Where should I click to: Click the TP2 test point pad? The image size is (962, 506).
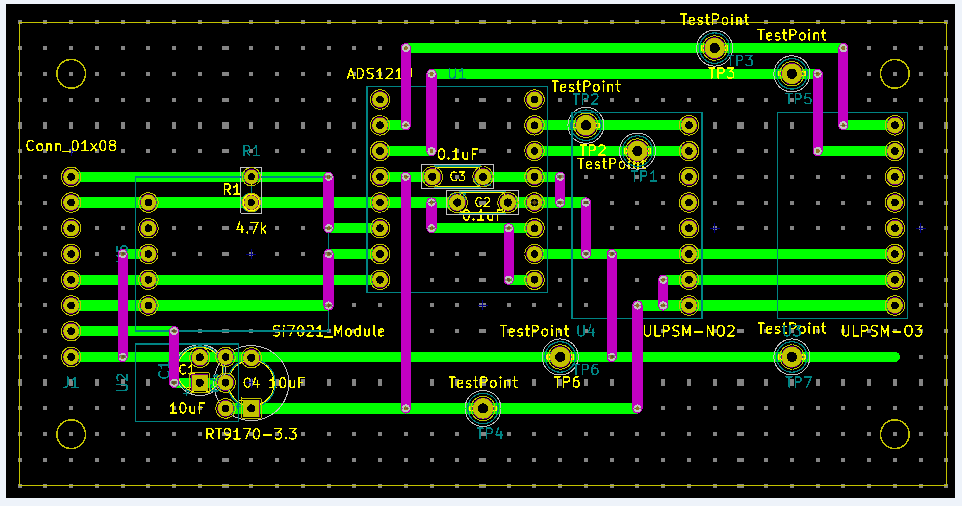tap(585, 125)
